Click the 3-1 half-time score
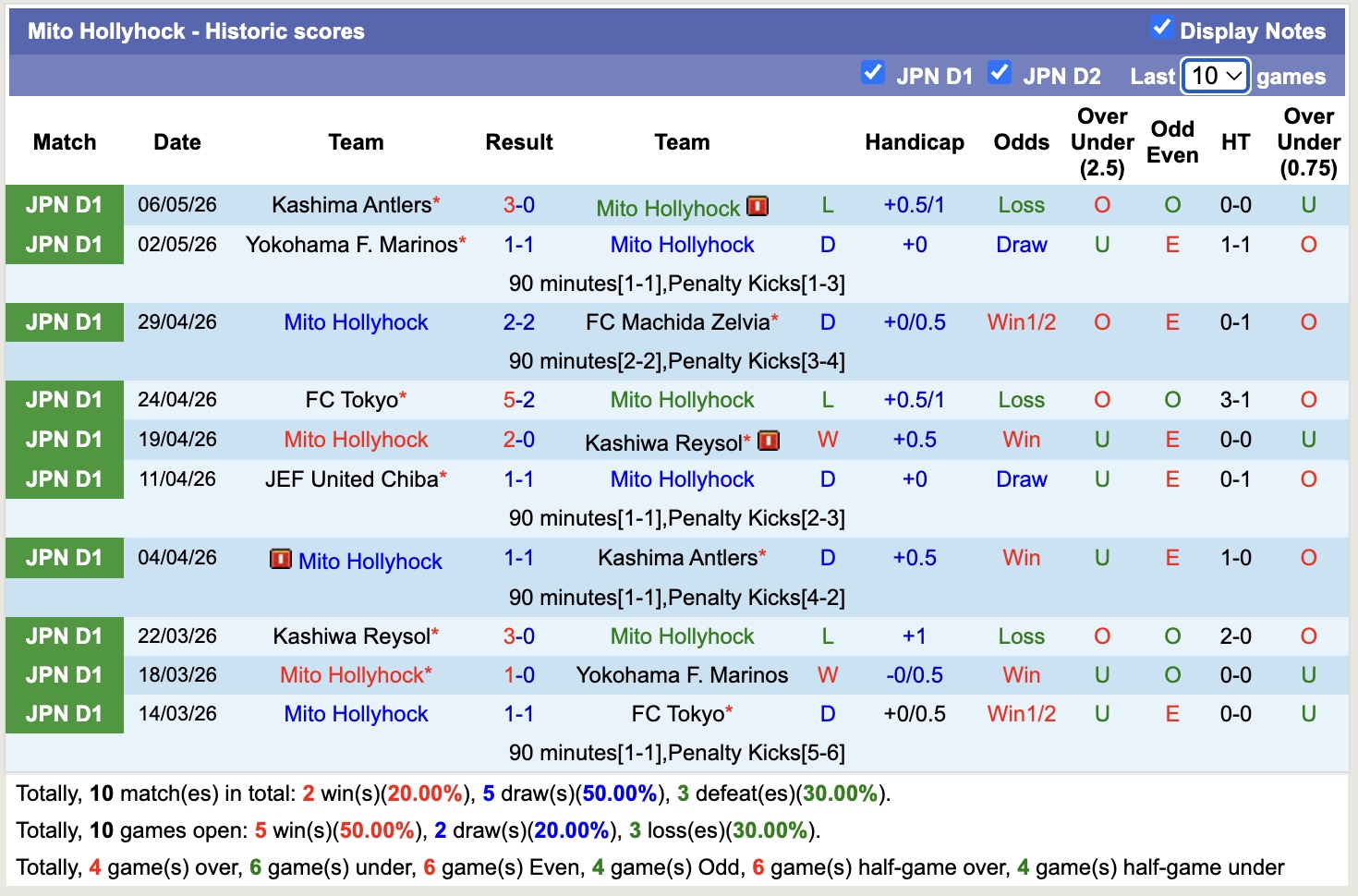Screen dimensions: 1358x896 [1236, 400]
